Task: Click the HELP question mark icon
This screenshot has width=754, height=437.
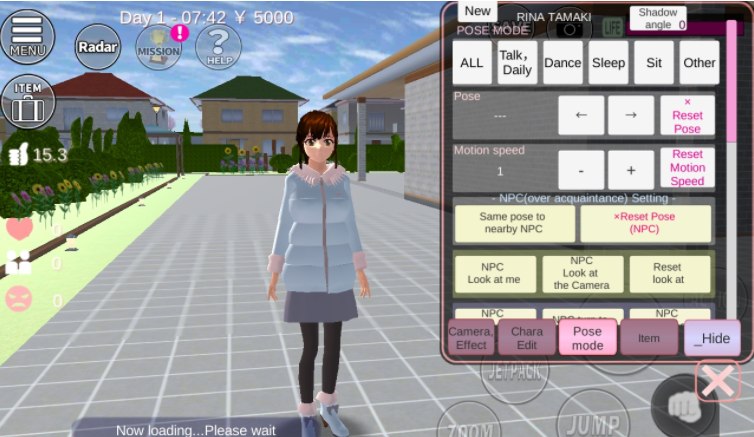Action: [x=218, y=45]
